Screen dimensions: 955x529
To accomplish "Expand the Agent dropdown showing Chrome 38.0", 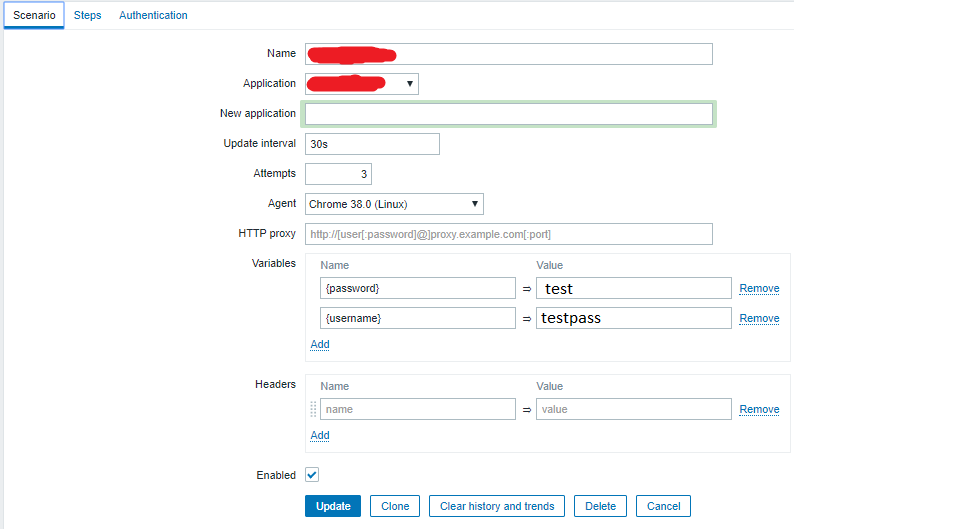I will [394, 204].
